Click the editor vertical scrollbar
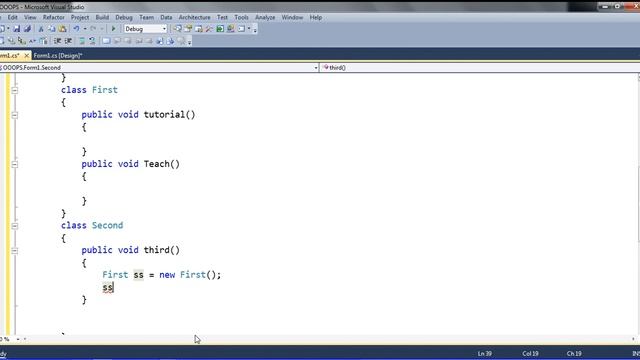Screen dimensions: 640x360 coord(638,204)
